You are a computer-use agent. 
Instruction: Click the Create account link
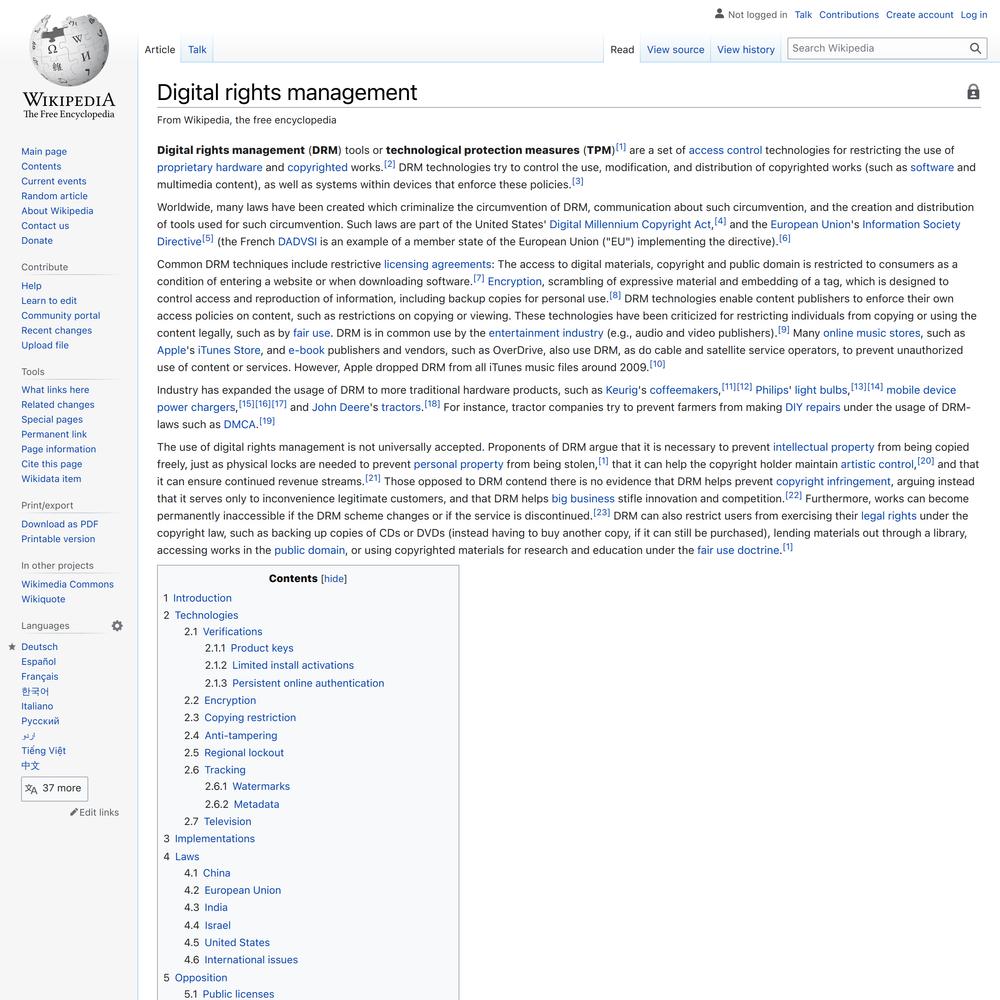tap(919, 15)
